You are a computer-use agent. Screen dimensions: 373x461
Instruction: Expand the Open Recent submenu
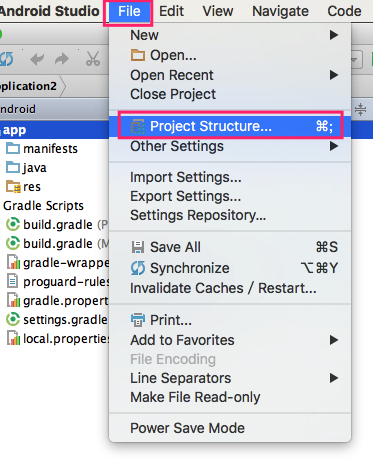(x=230, y=75)
